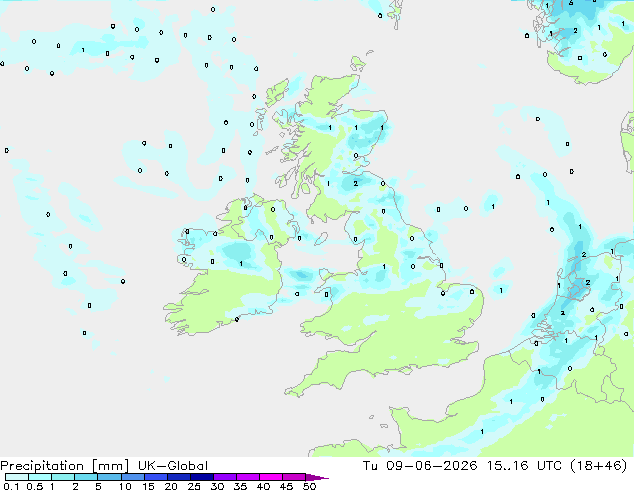634x490 pixels.
Task: Click the date text 'Tu 09-06-2026'
Action: point(420,466)
